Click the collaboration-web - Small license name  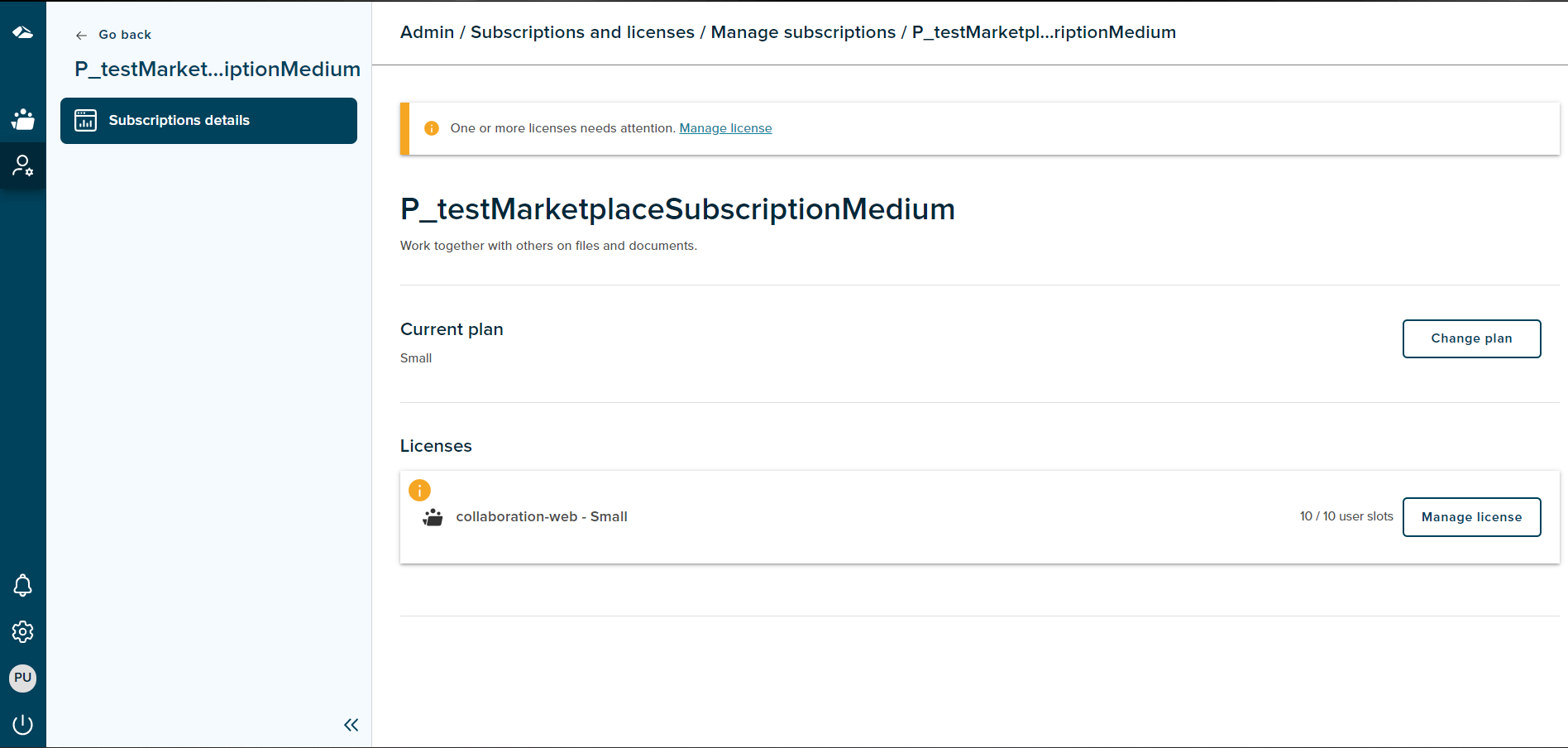point(542,517)
